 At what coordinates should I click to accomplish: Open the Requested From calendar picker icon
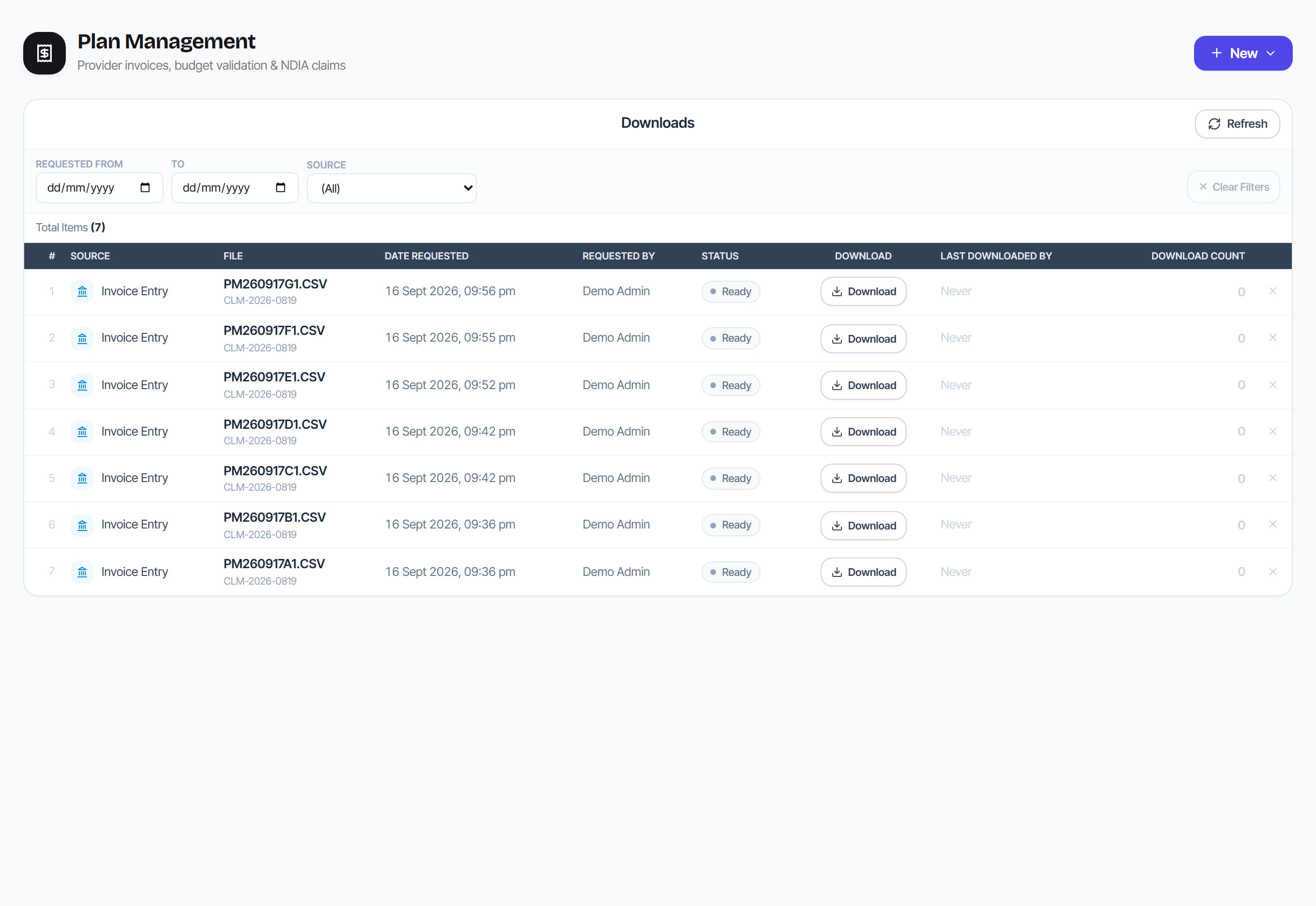point(145,187)
